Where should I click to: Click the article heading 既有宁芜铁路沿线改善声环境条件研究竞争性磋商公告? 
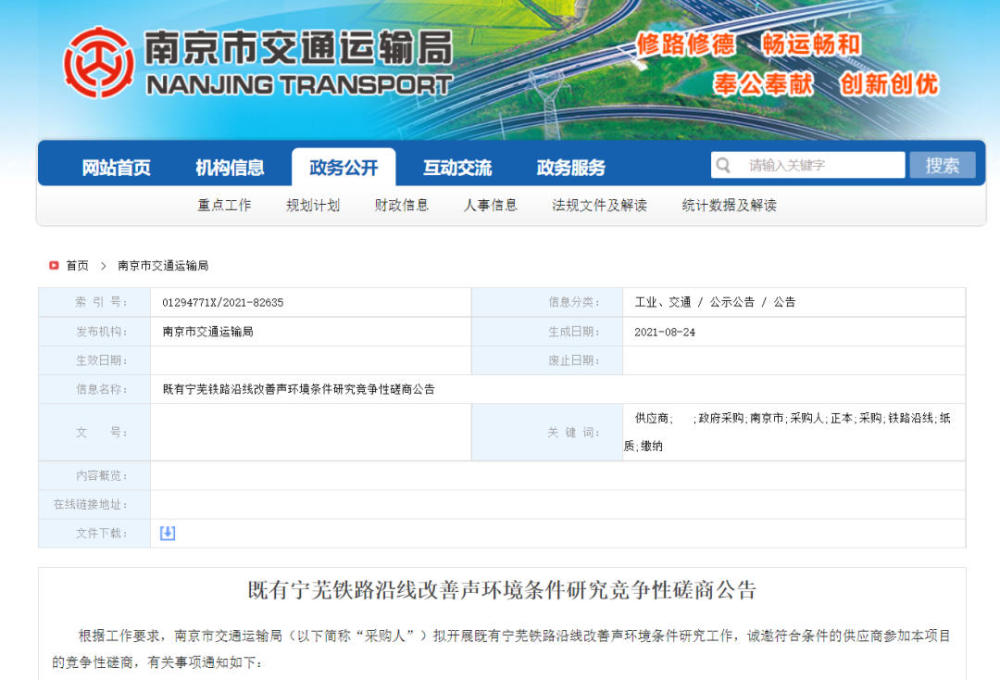tap(502, 590)
